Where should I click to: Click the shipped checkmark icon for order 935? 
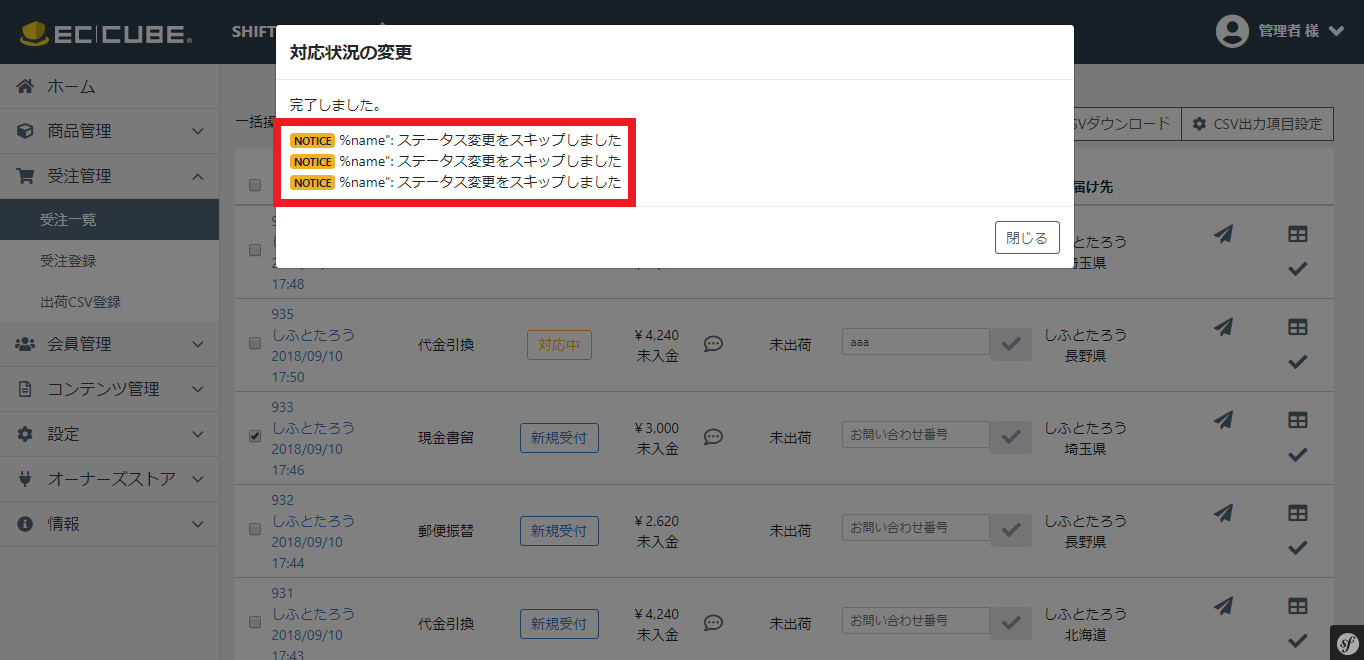(1297, 361)
